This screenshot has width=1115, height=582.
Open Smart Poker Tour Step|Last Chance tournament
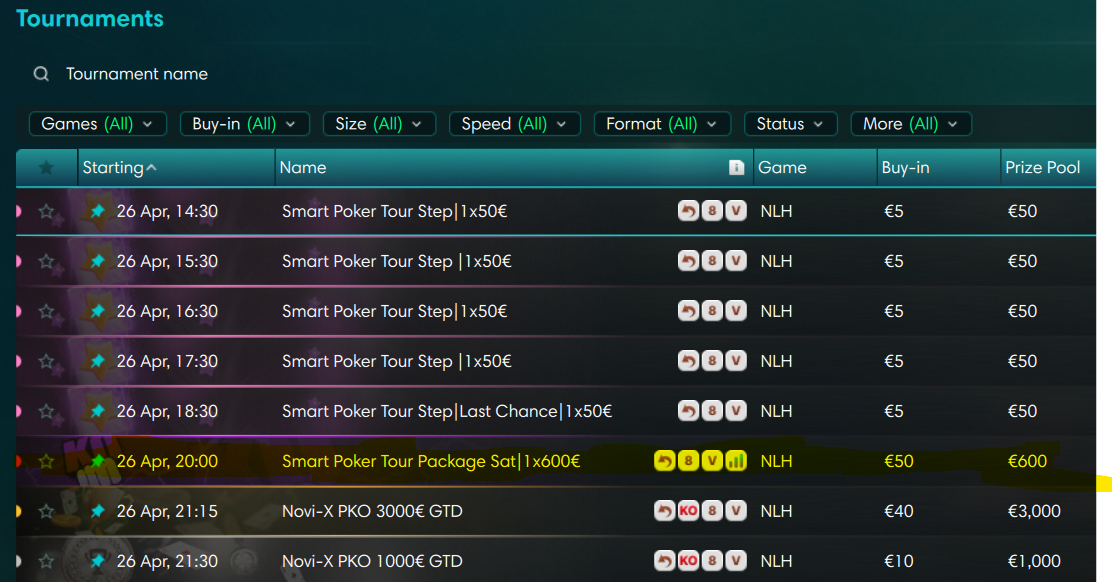[446, 411]
